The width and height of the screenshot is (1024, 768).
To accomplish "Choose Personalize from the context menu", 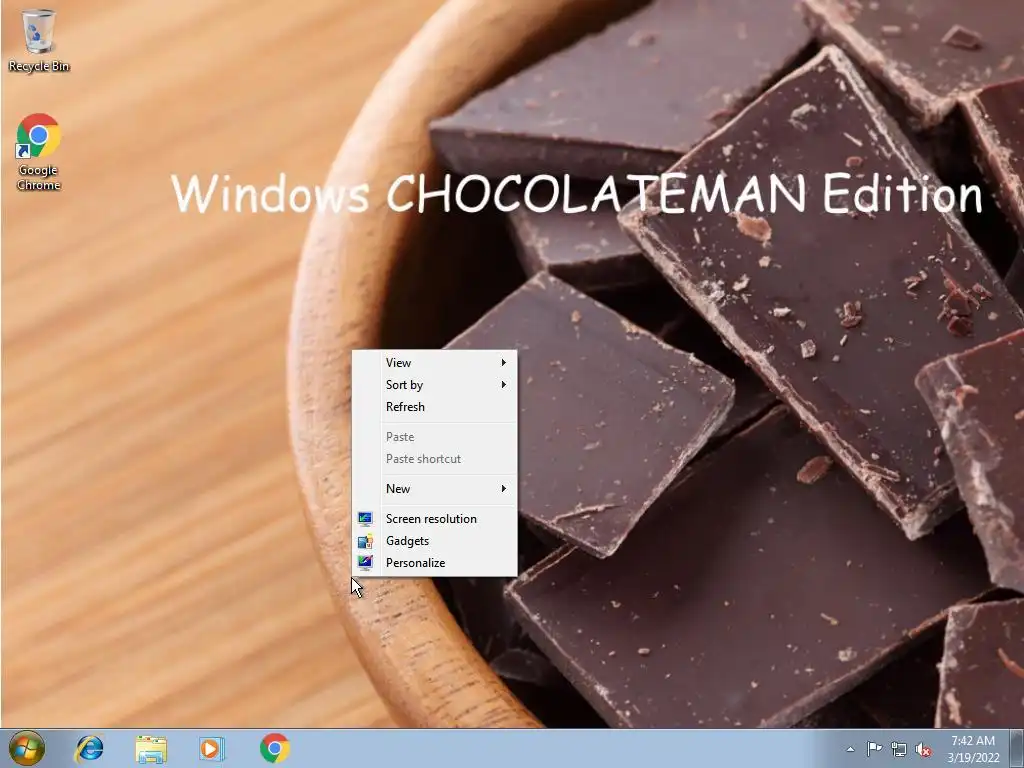I will [434, 563].
